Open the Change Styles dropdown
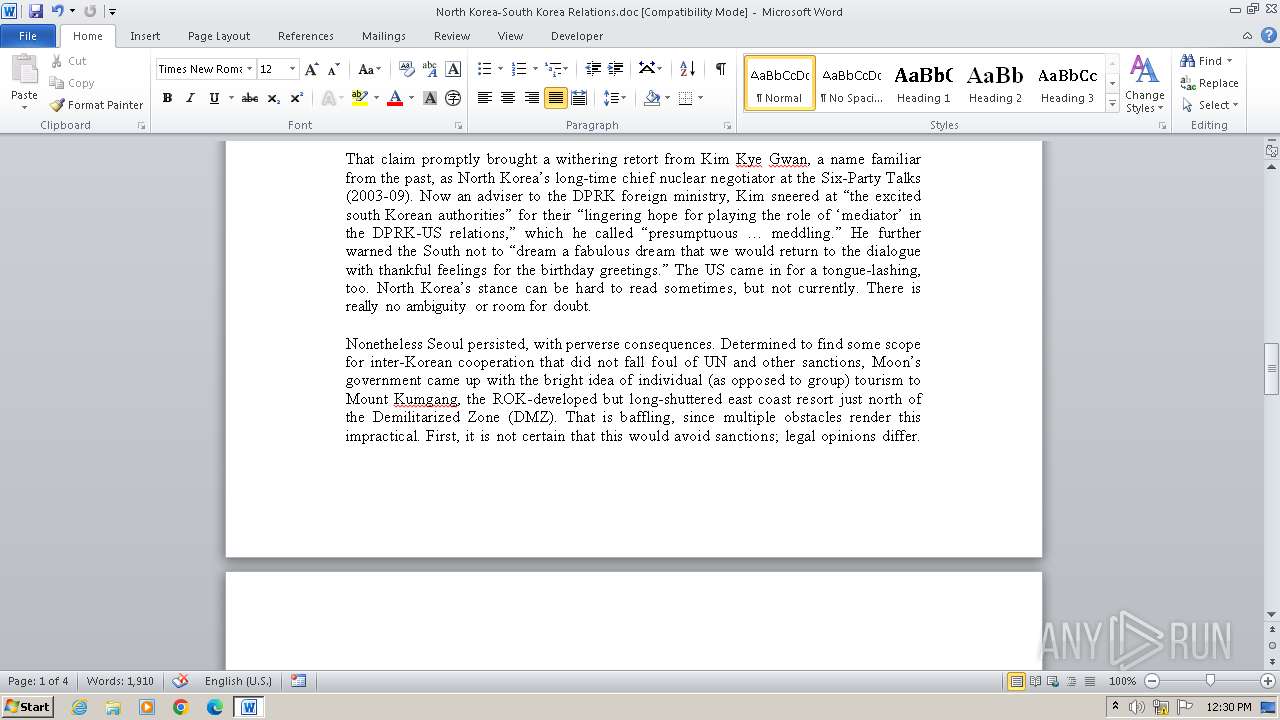 coord(1144,84)
